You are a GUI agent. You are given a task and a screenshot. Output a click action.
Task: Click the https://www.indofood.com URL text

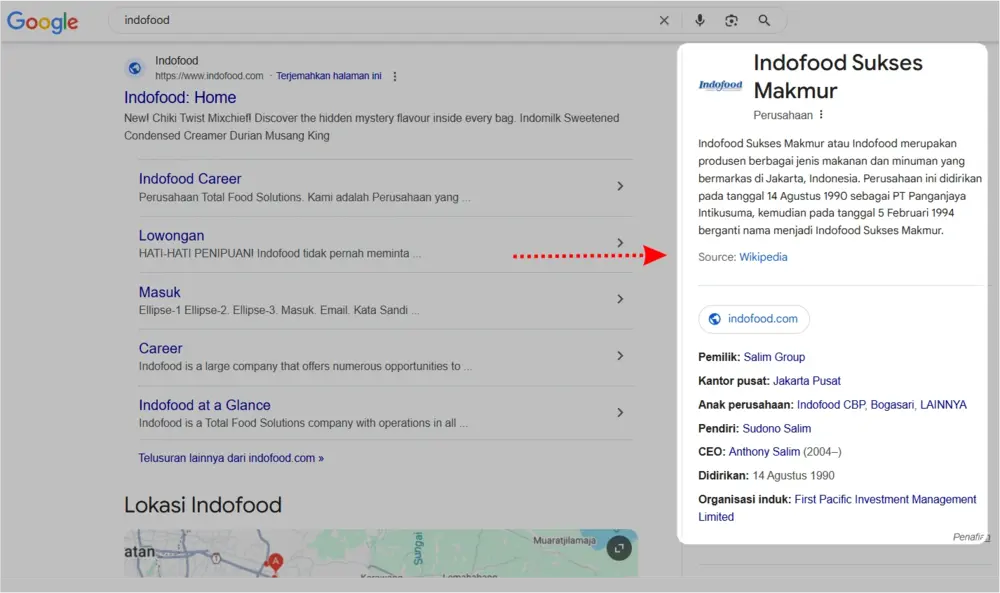tap(209, 76)
